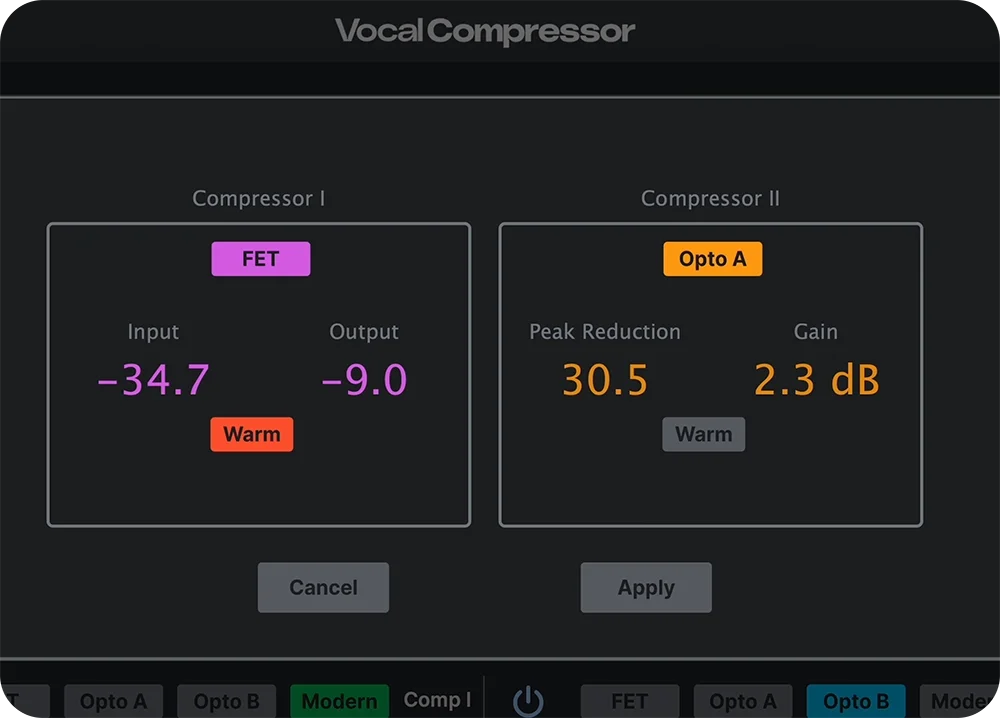Toggle the gray Warm button in Compressor II

coord(703,434)
